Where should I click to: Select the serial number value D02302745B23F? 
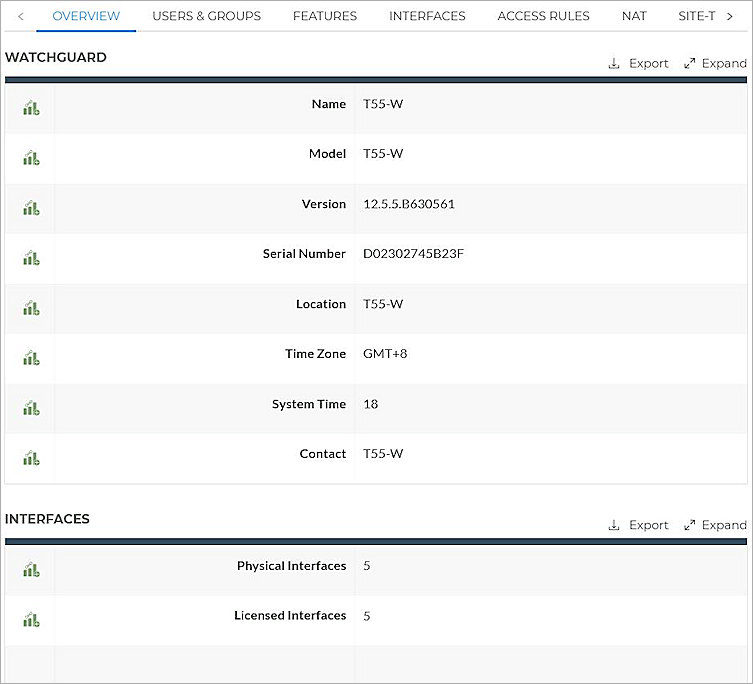(x=413, y=254)
